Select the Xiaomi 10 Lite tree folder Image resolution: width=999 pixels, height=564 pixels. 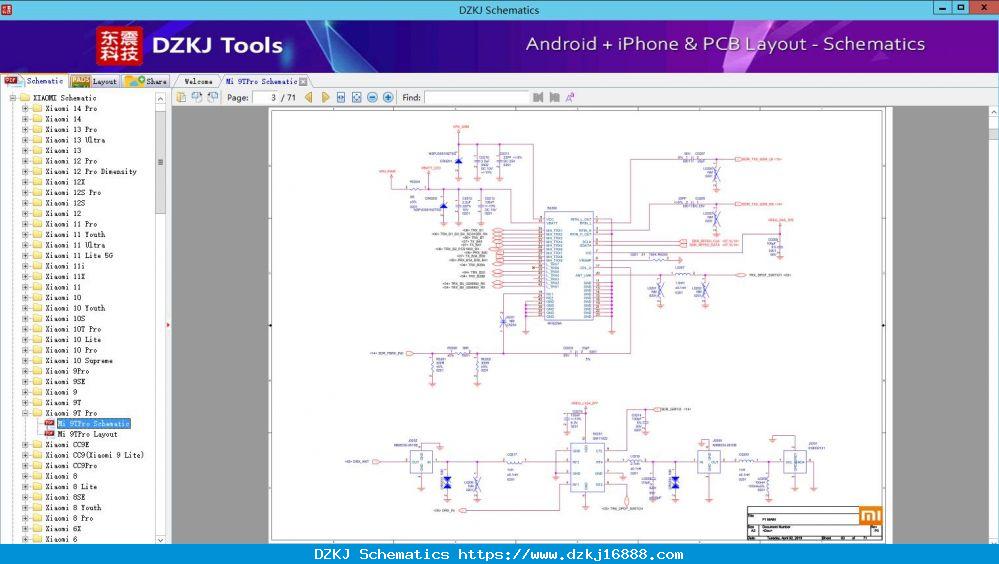tap(73, 340)
